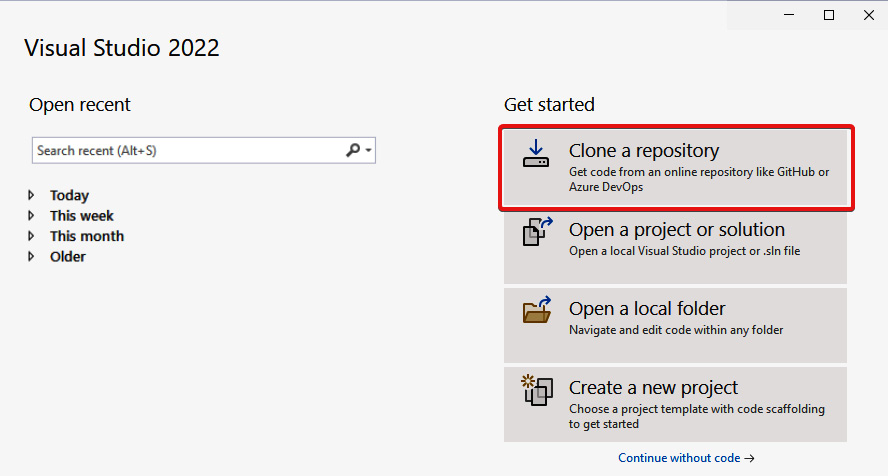Click Continue without code link
Screen dimensions: 888x476
point(686,458)
